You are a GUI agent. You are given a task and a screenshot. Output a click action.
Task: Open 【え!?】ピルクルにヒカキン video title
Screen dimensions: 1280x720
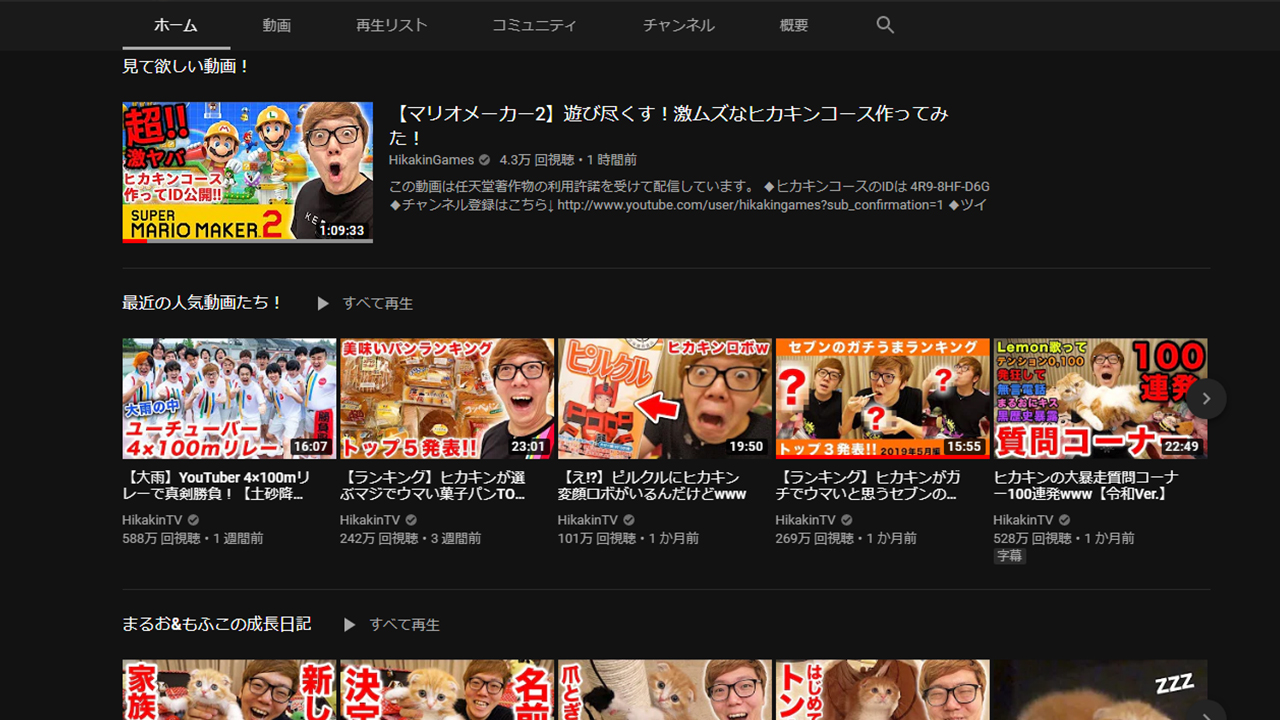652,486
